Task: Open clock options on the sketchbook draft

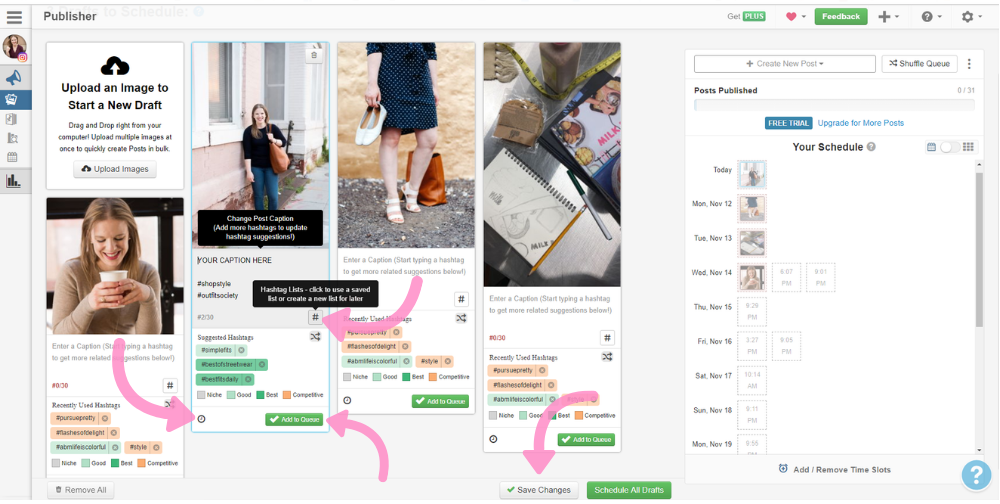Action: click(493, 439)
